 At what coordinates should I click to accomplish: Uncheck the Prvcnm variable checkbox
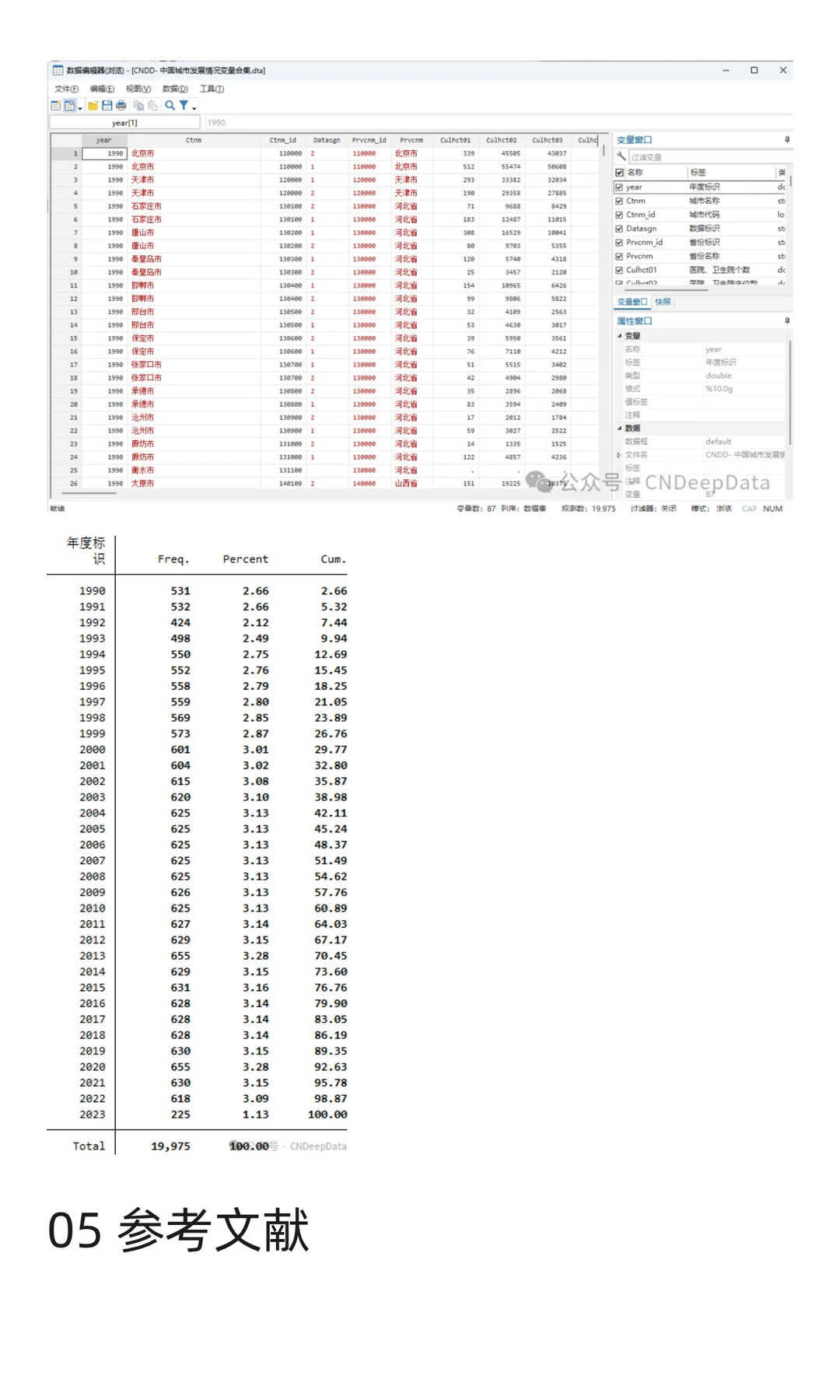pyautogui.click(x=619, y=256)
